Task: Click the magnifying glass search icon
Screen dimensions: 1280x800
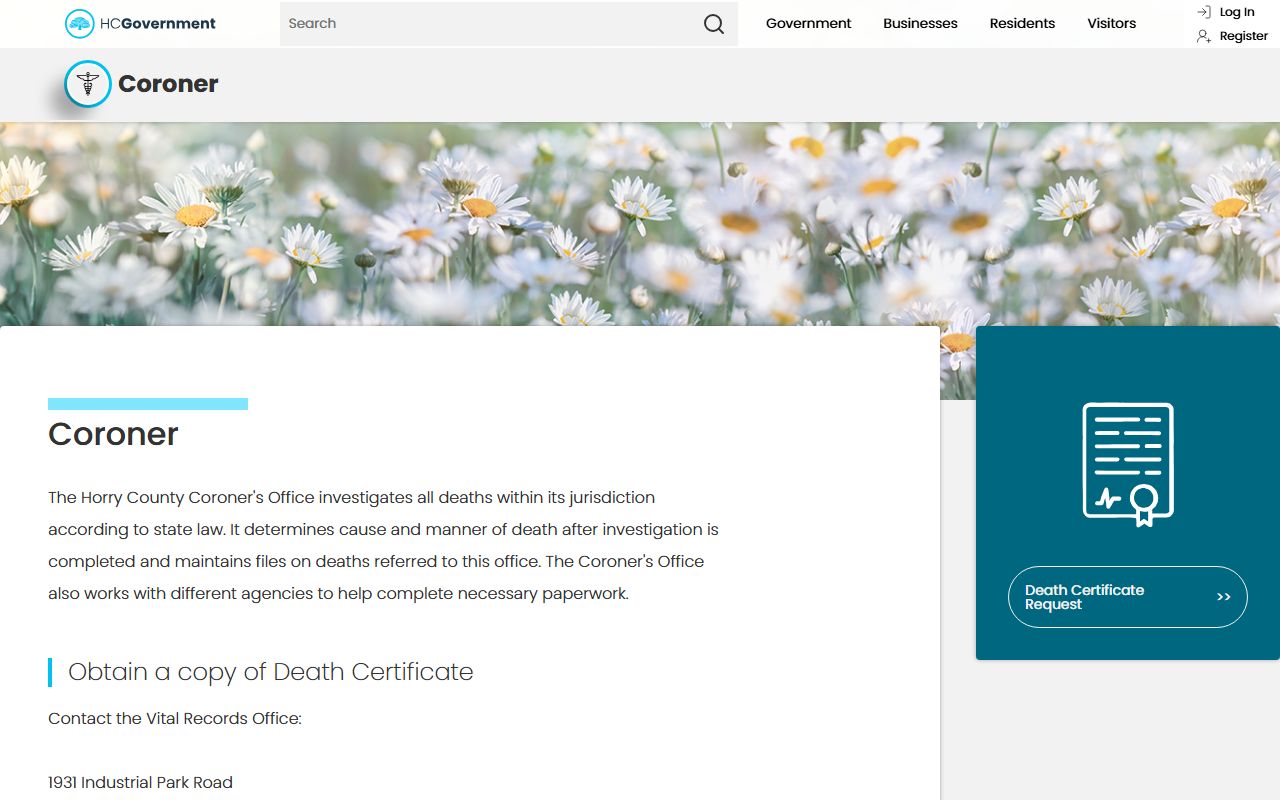Action: pos(714,24)
